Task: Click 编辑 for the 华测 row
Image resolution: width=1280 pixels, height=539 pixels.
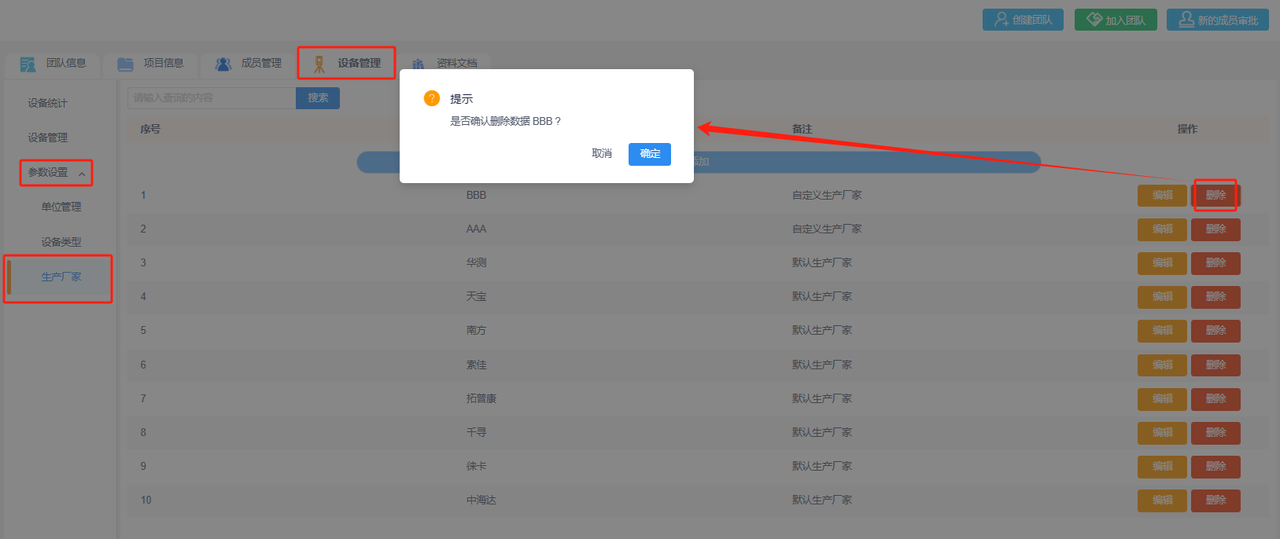Action: (x=1162, y=263)
